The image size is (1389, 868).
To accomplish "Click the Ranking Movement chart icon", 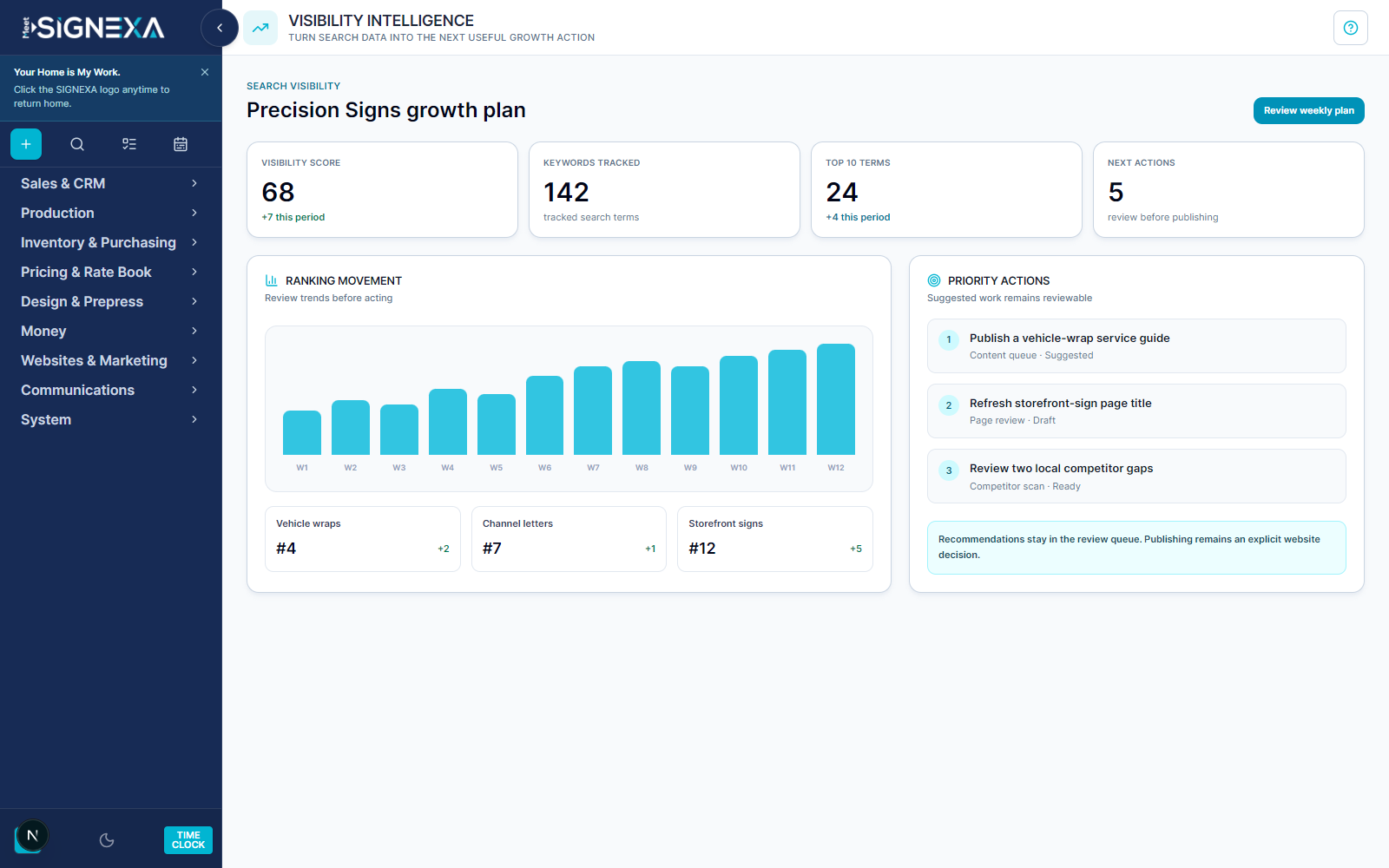I will (272, 280).
